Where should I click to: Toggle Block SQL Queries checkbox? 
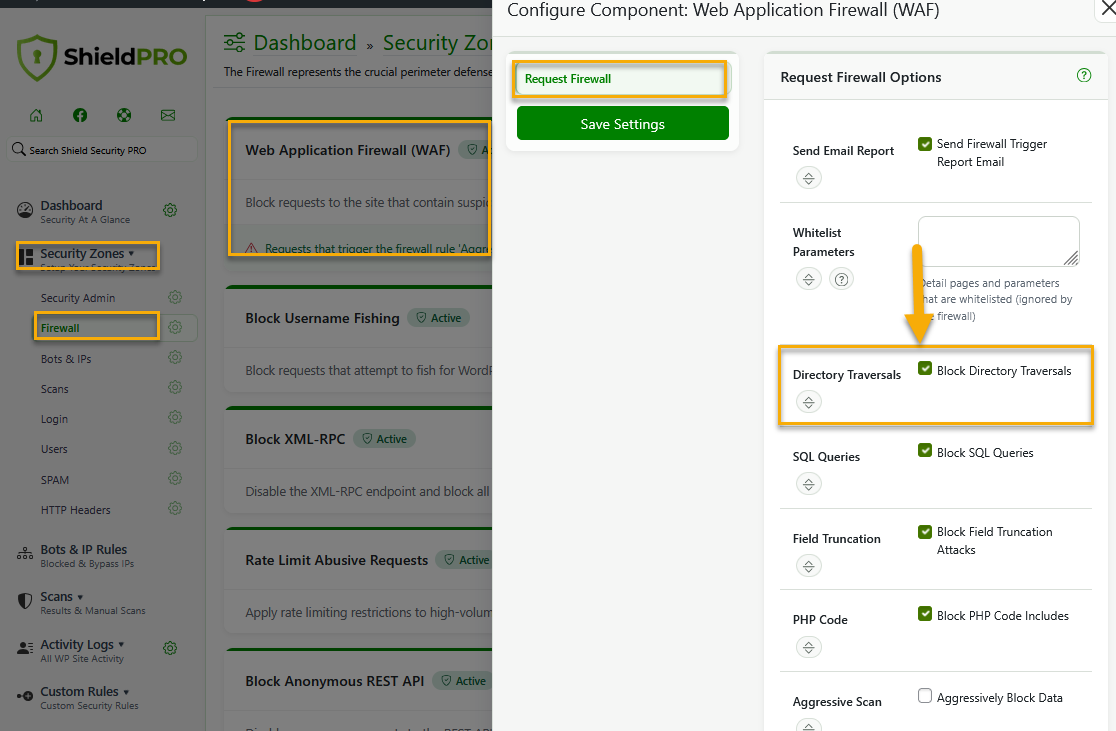(x=925, y=450)
